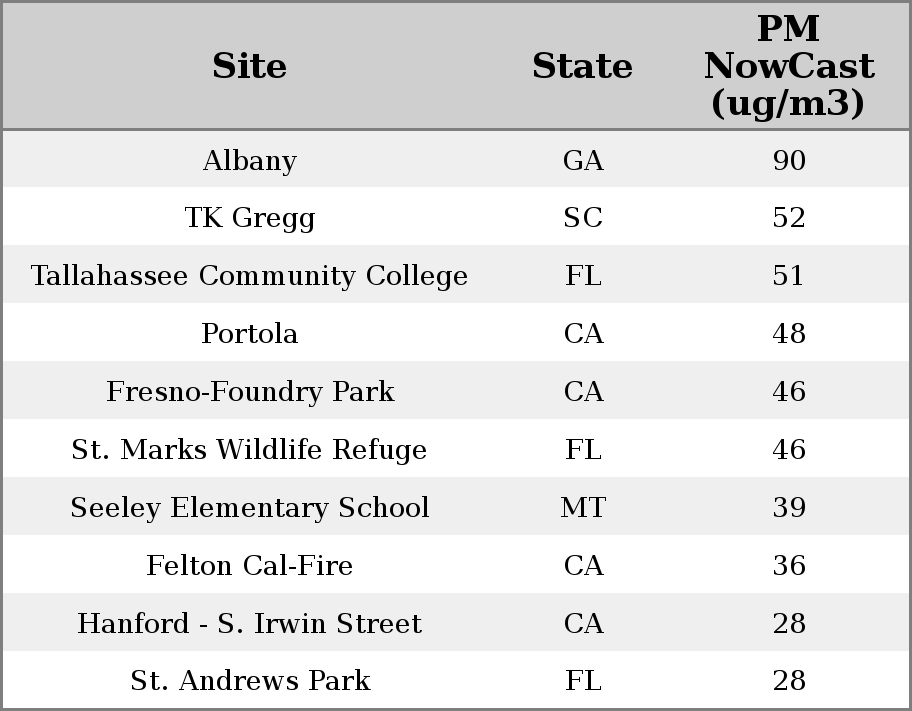912x711 pixels.
Task: Select the TK Gregg site name
Action: tap(250, 218)
